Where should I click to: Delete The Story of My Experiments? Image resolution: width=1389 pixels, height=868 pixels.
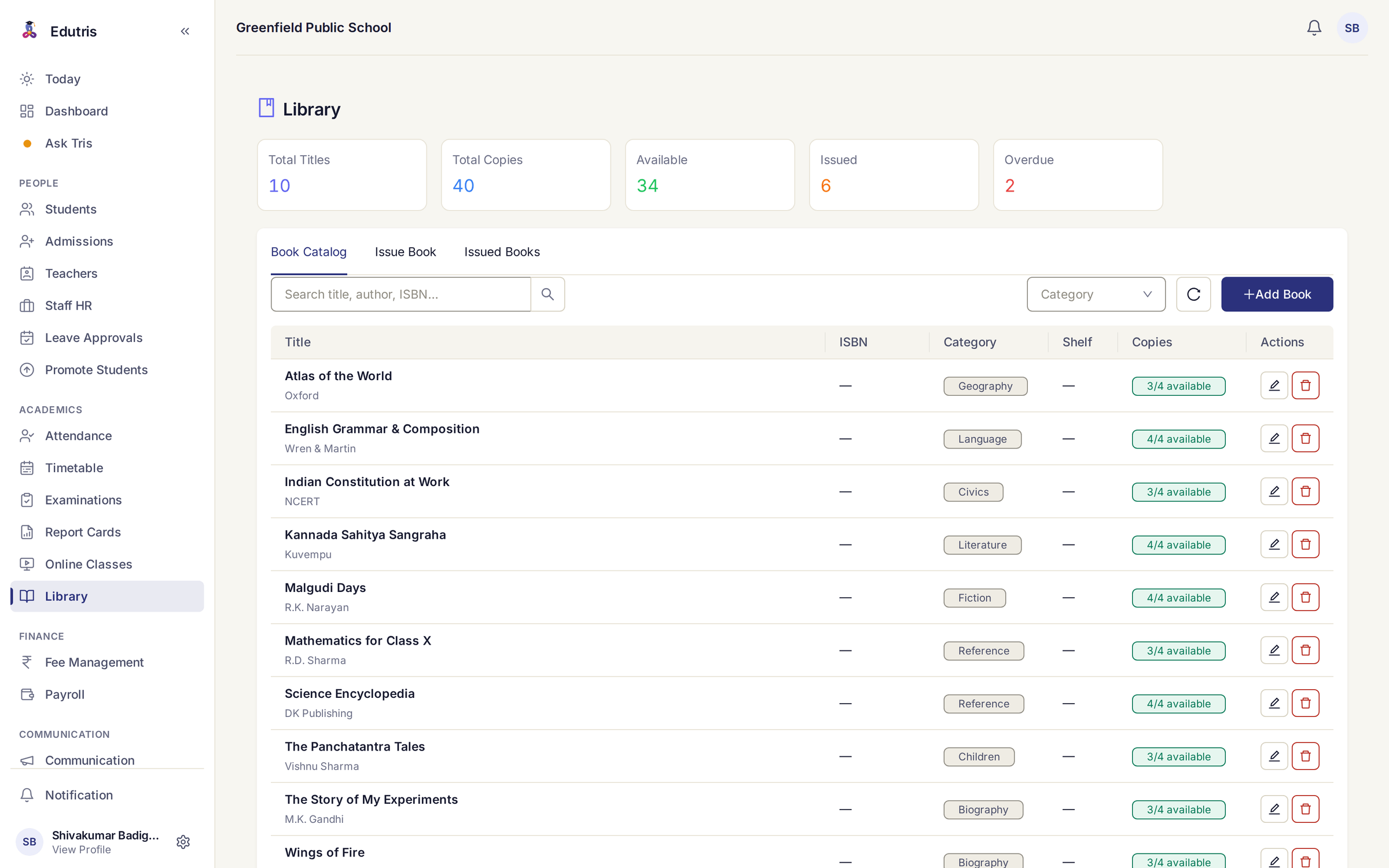(x=1305, y=809)
